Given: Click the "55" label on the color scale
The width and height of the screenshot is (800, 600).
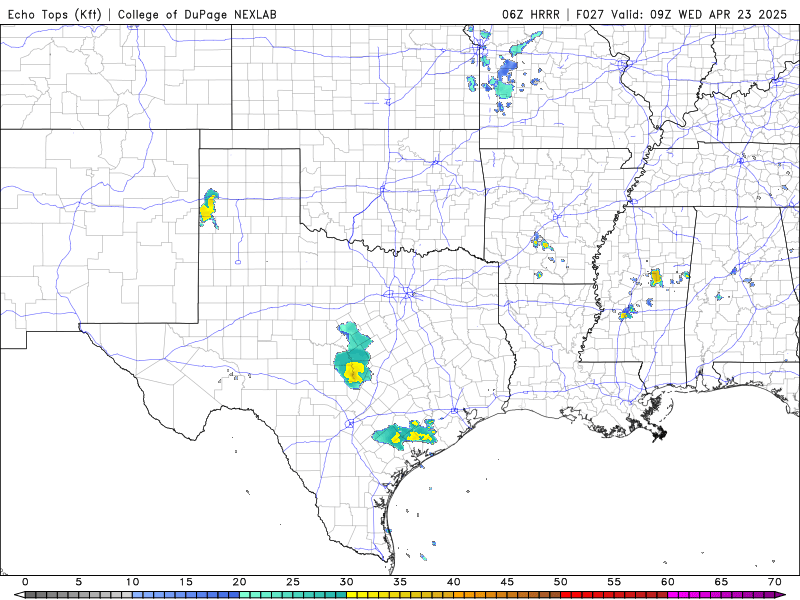Looking at the screenshot, I should click(x=614, y=582).
